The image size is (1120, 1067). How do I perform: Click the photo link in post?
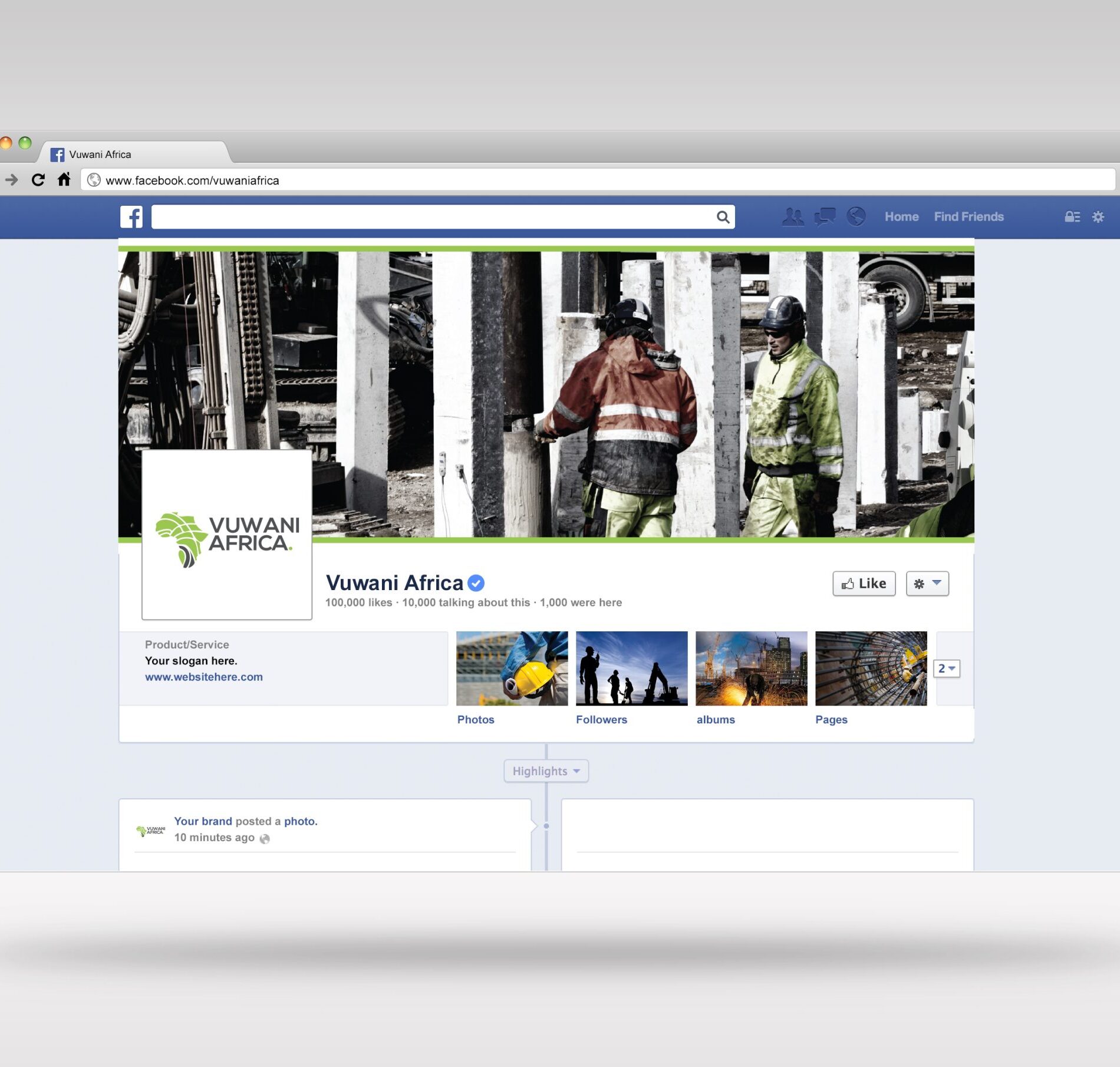pos(301,821)
